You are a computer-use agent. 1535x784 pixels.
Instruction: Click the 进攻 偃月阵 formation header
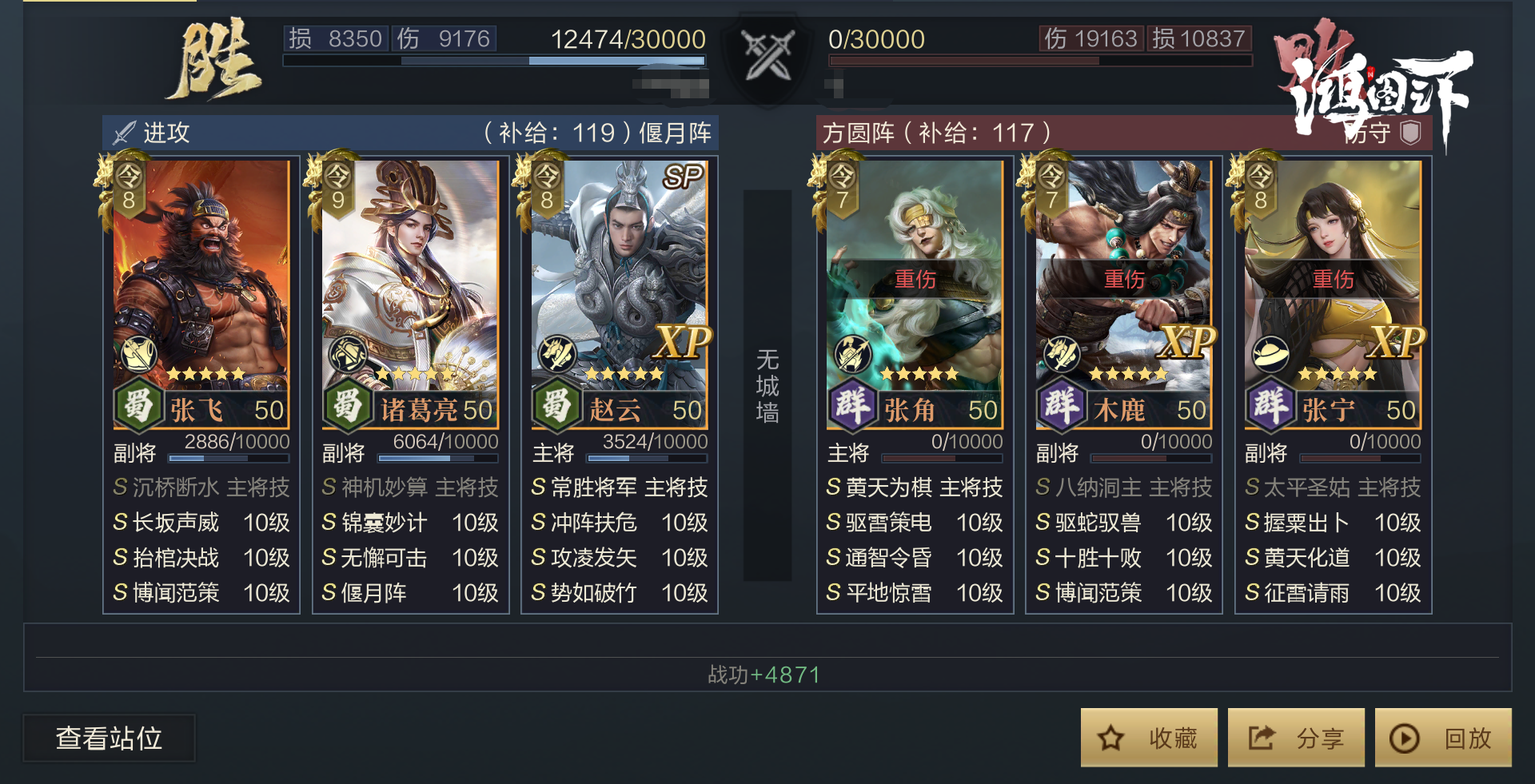pyautogui.click(x=410, y=133)
